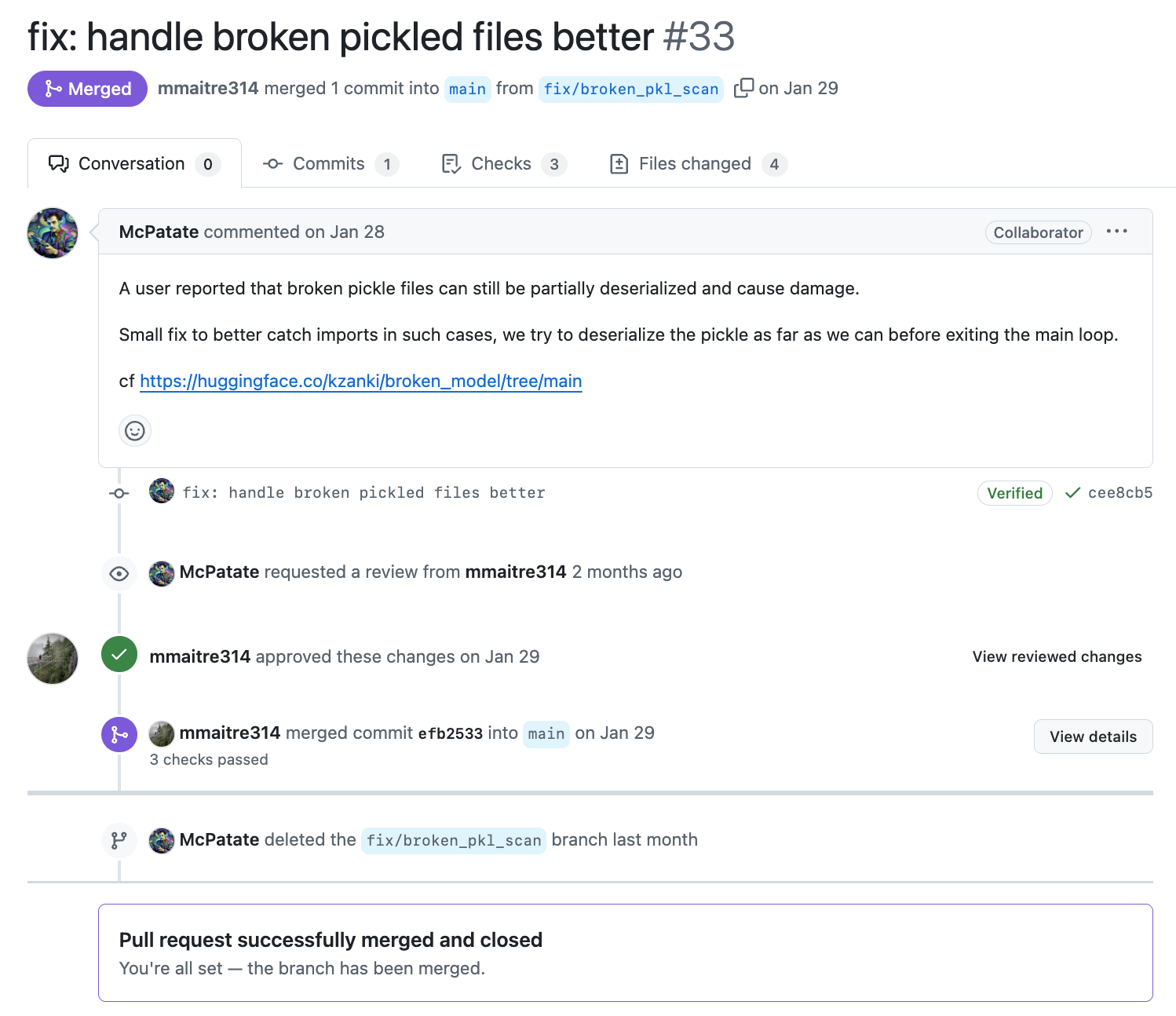Click the purple merge icon in timeline
Image resolution: width=1176 pixels, height=1016 pixels.
click(x=119, y=734)
